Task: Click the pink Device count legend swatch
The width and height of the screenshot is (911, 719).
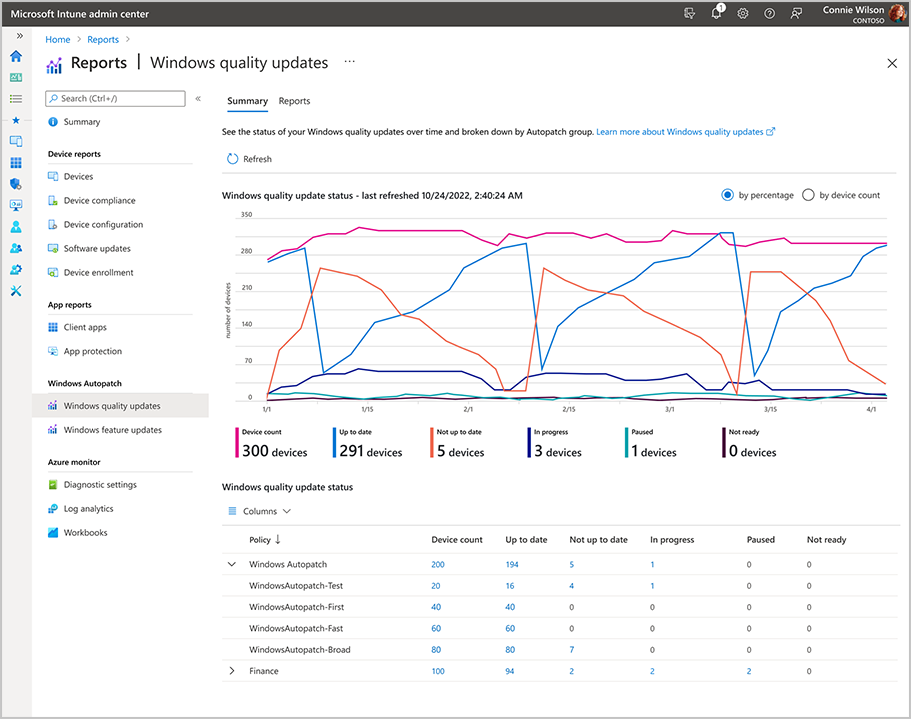Action: 237,443
